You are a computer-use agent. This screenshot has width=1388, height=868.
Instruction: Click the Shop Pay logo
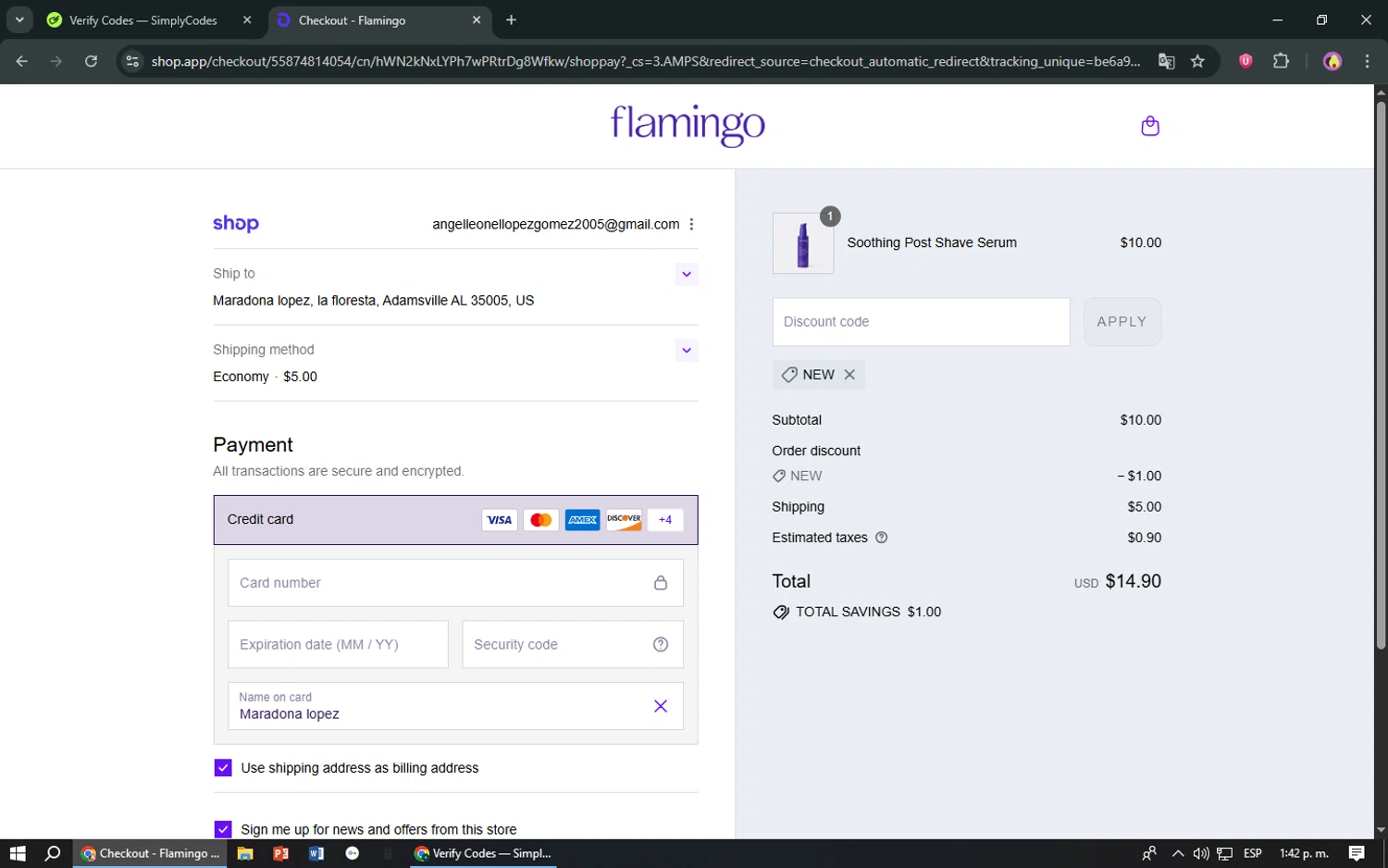point(236,224)
